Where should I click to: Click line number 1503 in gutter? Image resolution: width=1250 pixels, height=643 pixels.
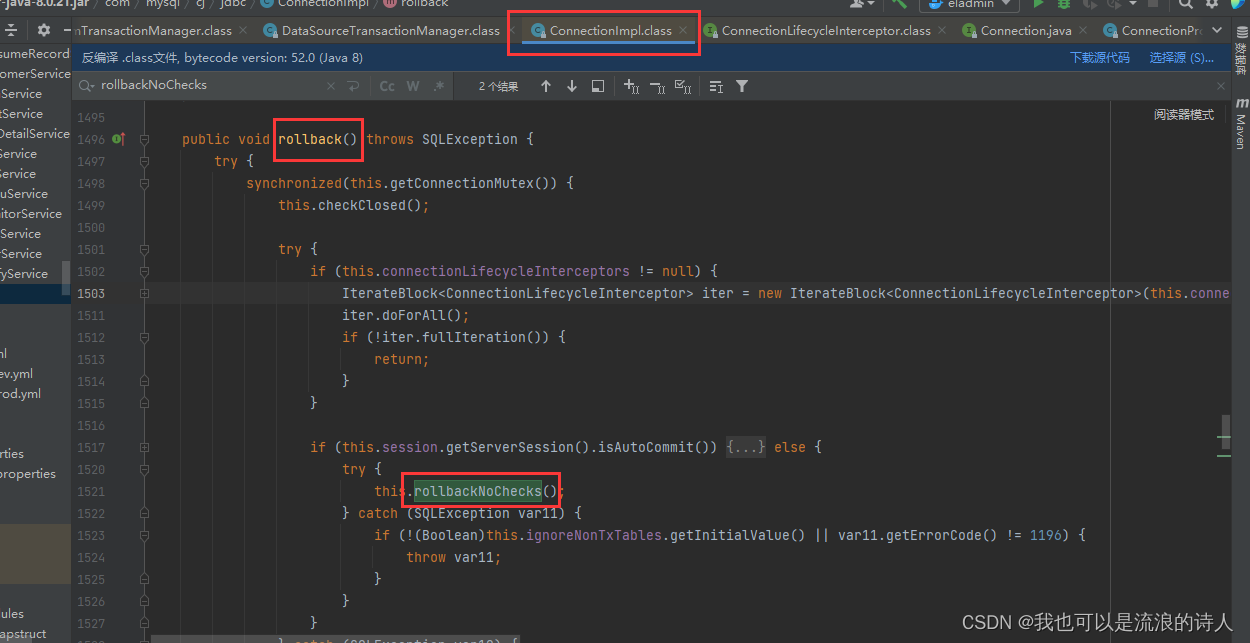coord(91,293)
